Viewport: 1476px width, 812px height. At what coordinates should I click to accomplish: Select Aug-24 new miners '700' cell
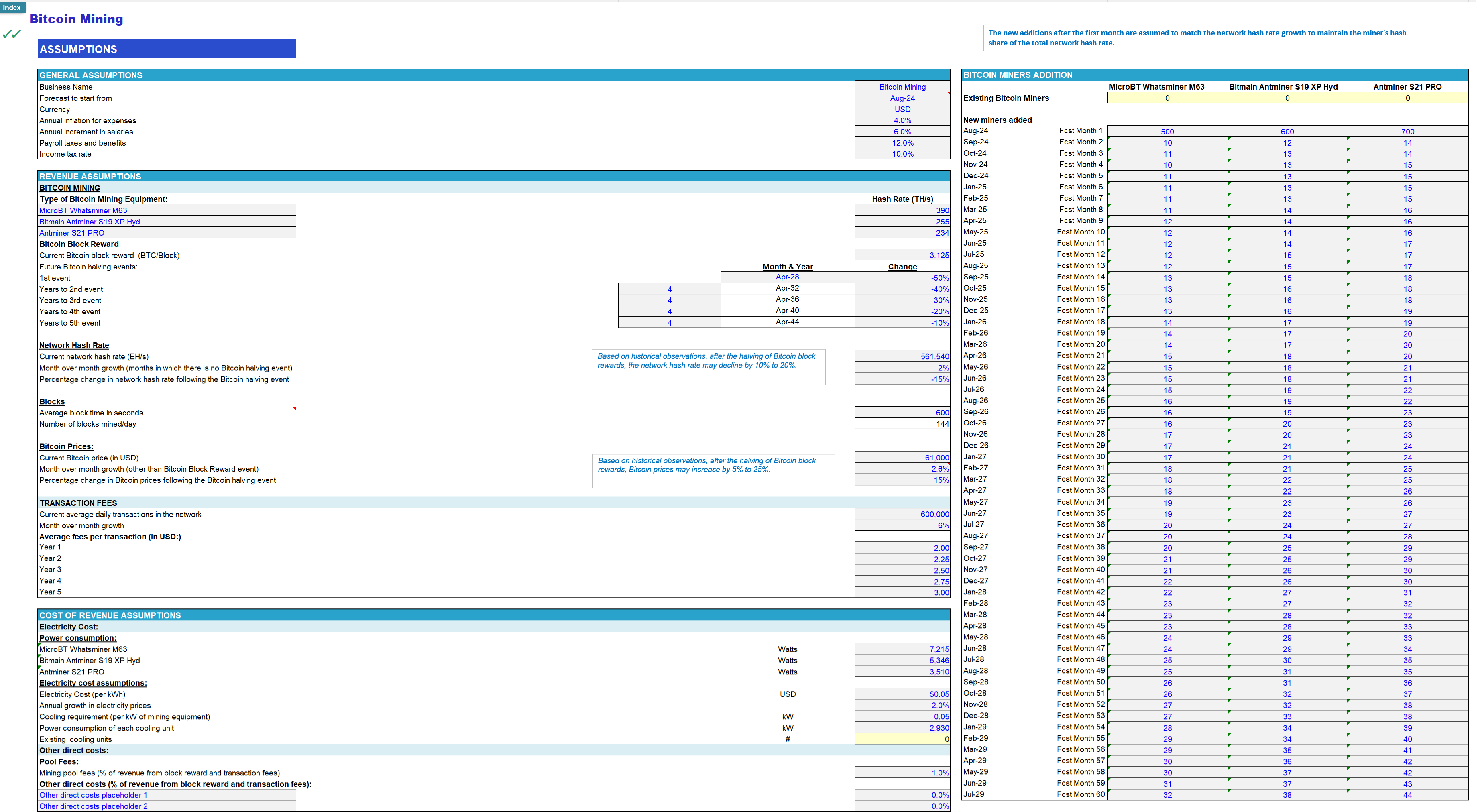tap(1407, 131)
